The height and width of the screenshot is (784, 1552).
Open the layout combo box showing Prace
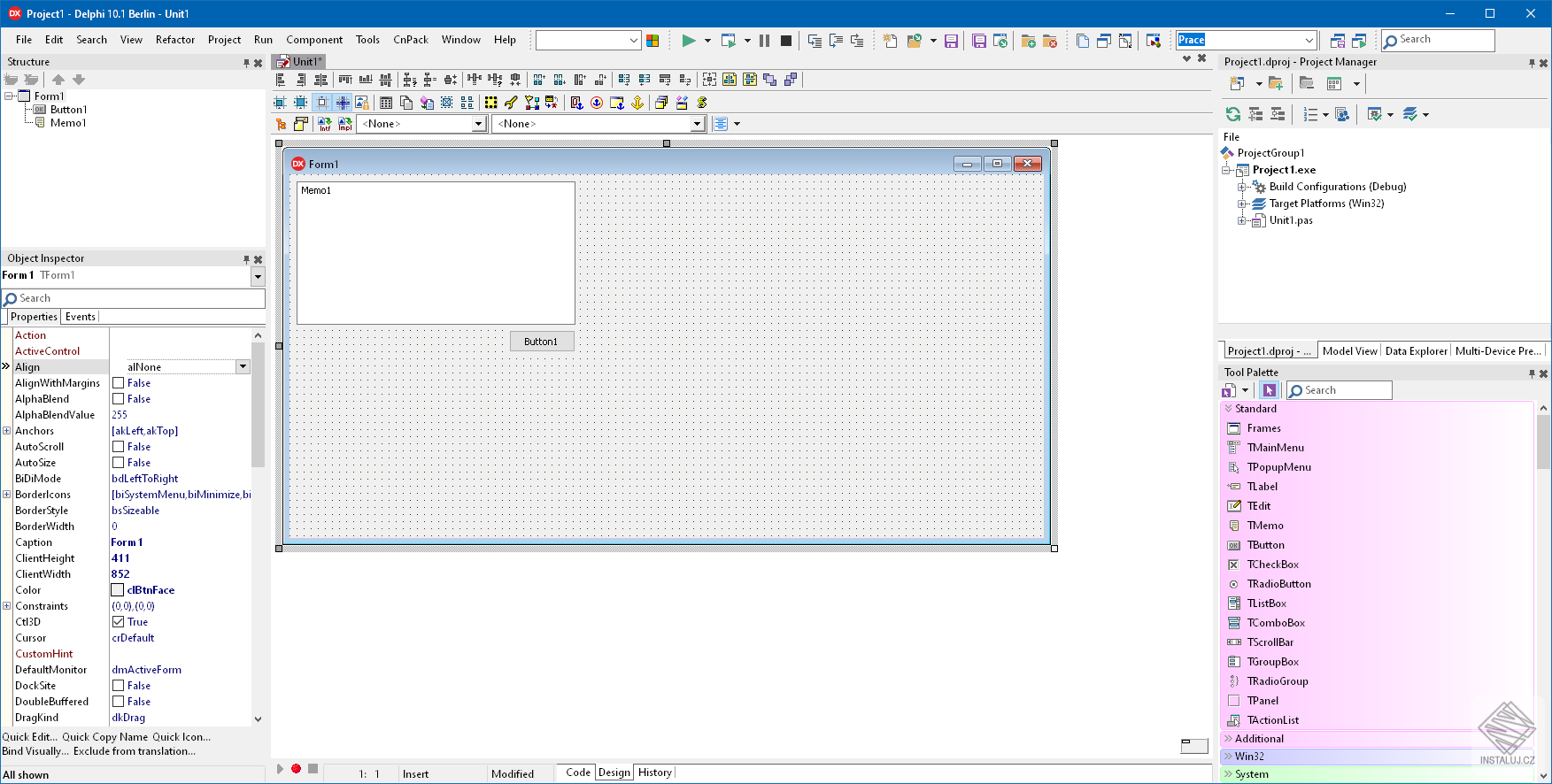1246,40
